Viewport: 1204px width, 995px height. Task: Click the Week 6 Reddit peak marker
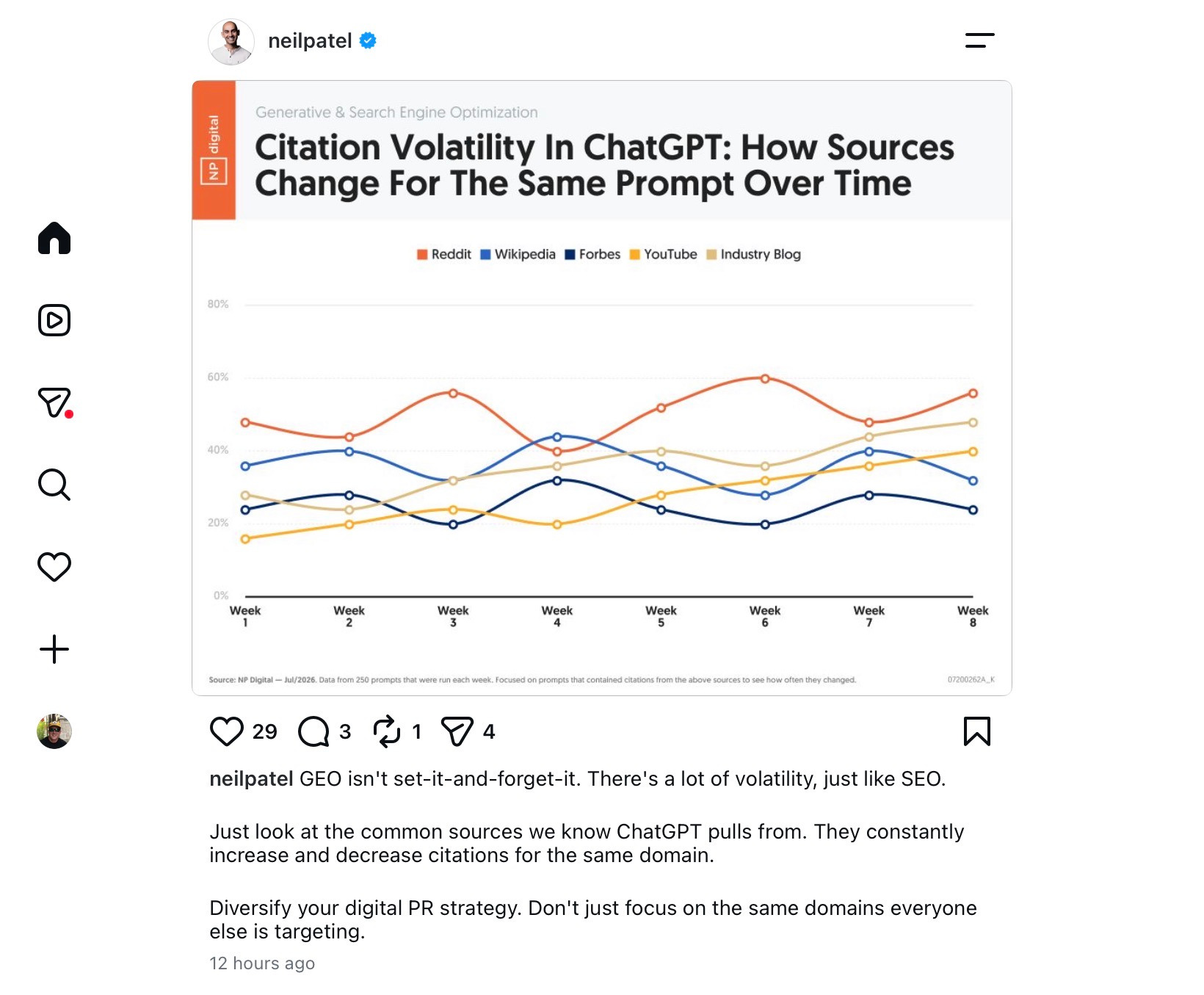tap(765, 379)
